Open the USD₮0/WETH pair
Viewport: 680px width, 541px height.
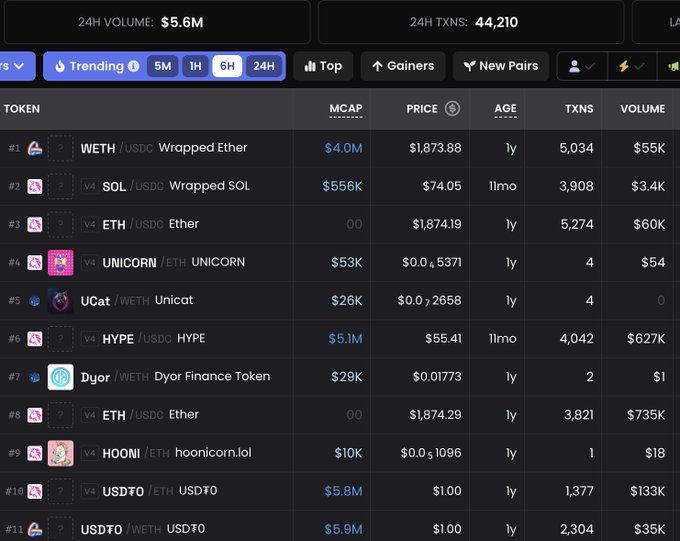(x=338, y=528)
